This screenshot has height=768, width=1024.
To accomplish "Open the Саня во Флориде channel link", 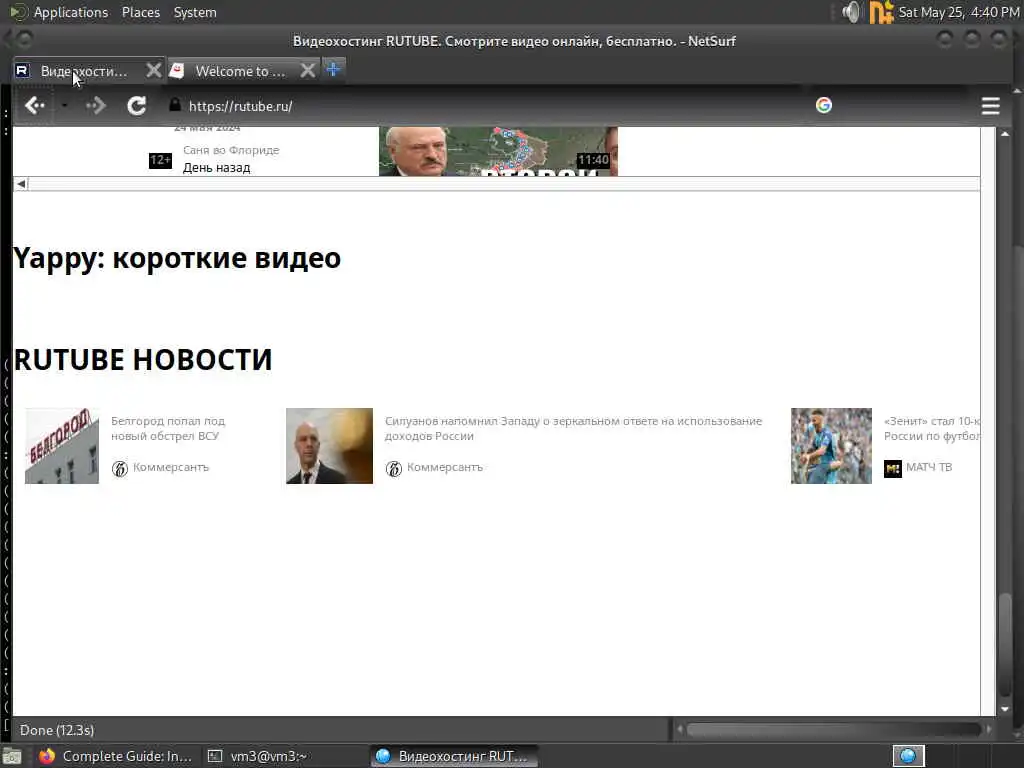I will point(231,150).
